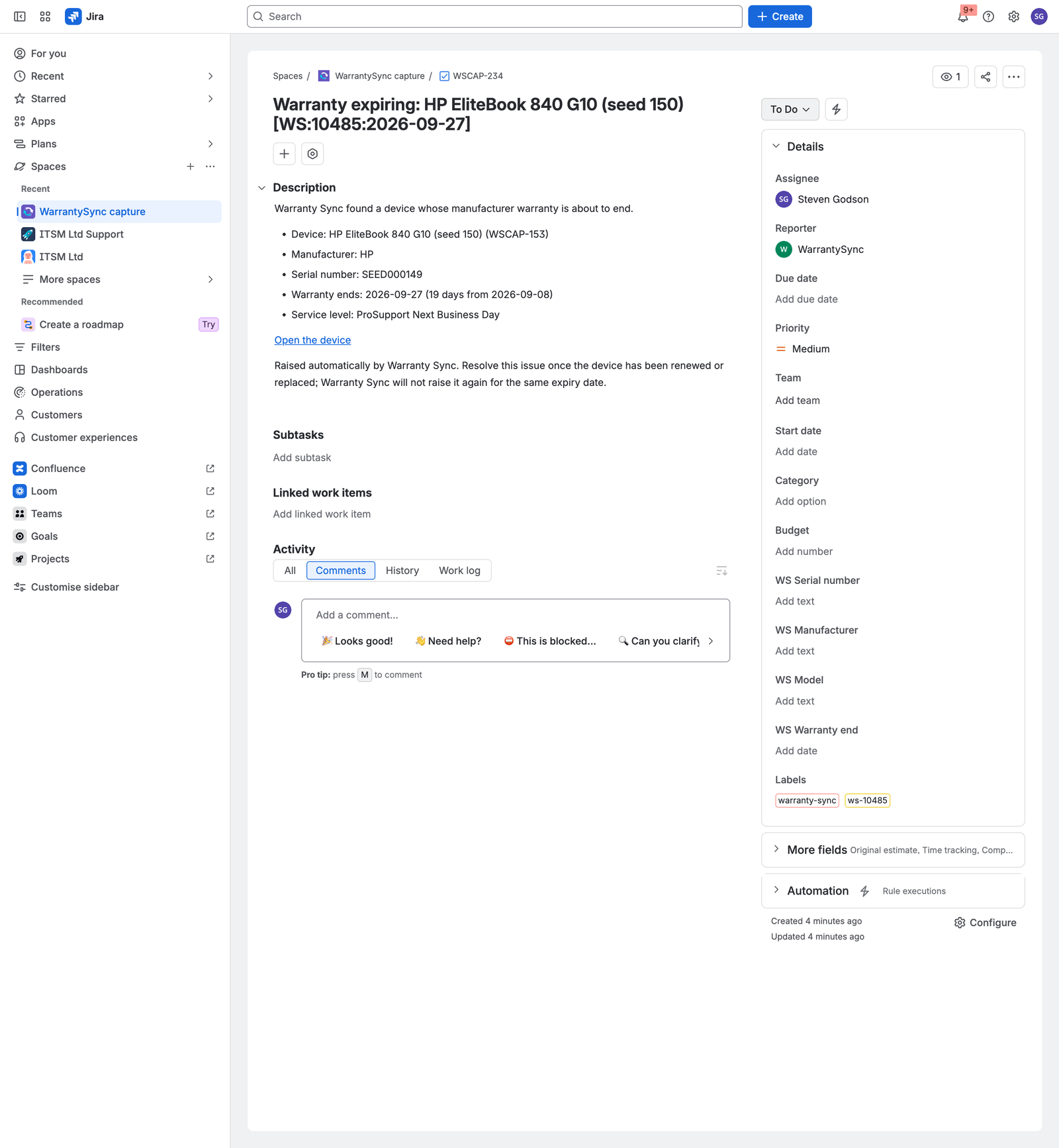Open the SG profile avatar menu
This screenshot has width=1059, height=1148.
click(x=1039, y=17)
